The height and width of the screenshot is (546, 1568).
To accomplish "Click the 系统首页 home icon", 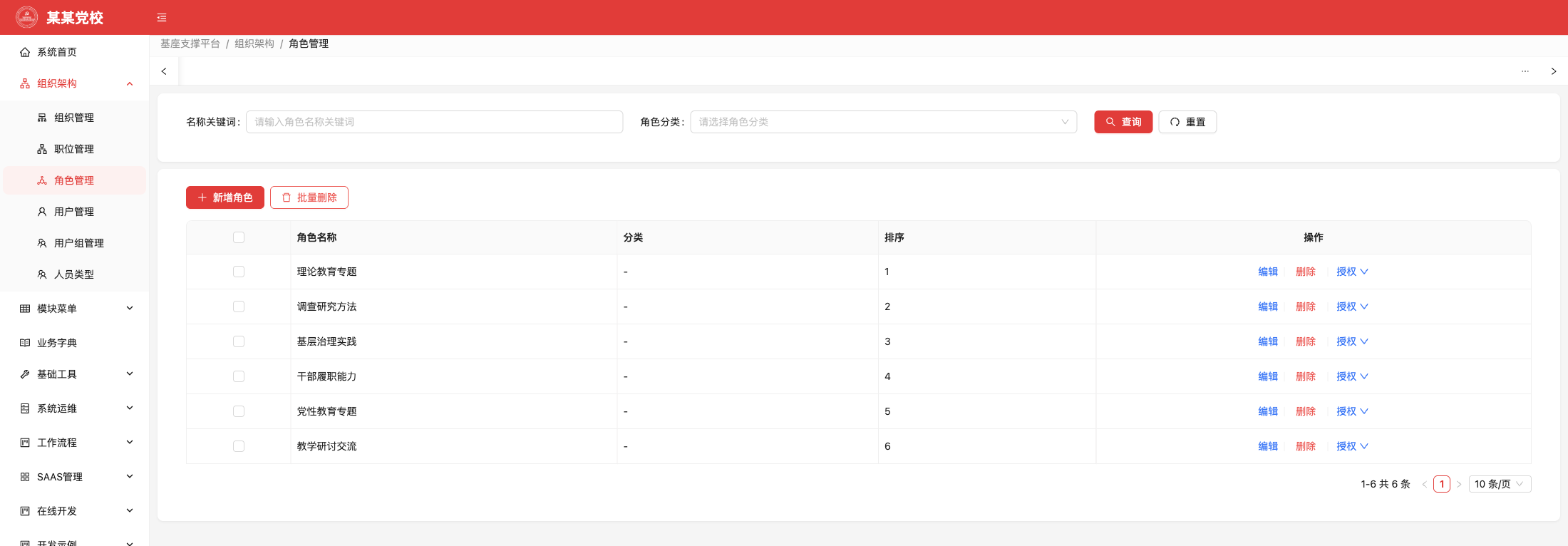I will (25, 52).
